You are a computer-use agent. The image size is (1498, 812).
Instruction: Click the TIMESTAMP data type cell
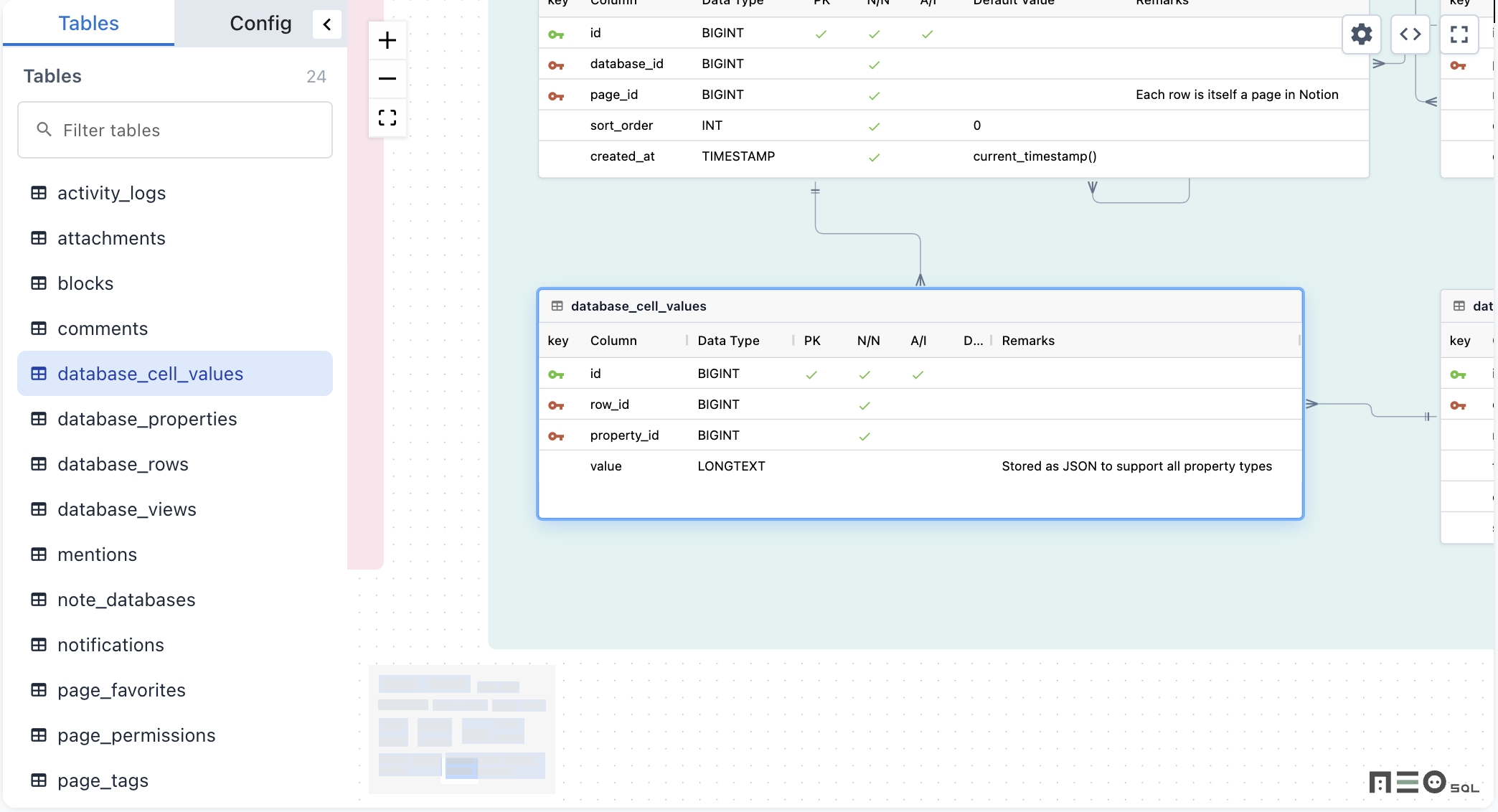coord(738,156)
